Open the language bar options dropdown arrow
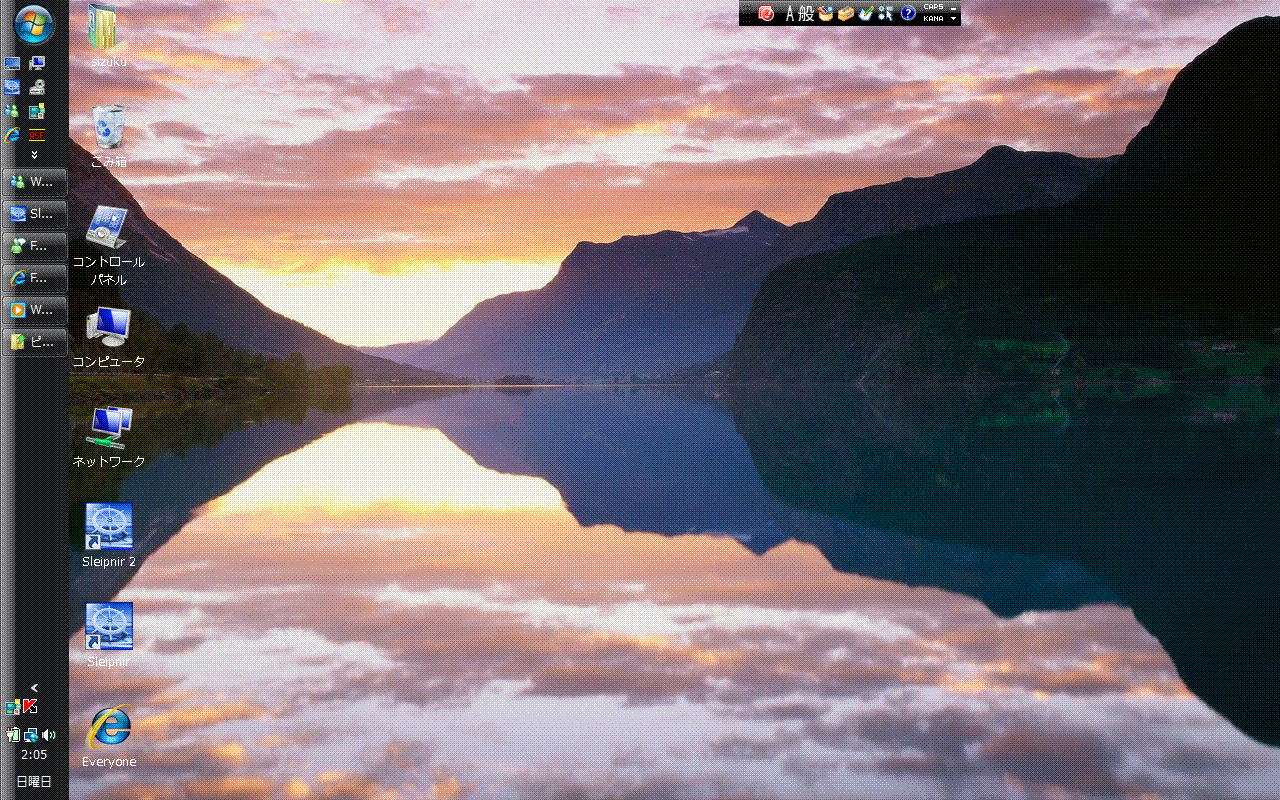The image size is (1280, 800). point(954,19)
